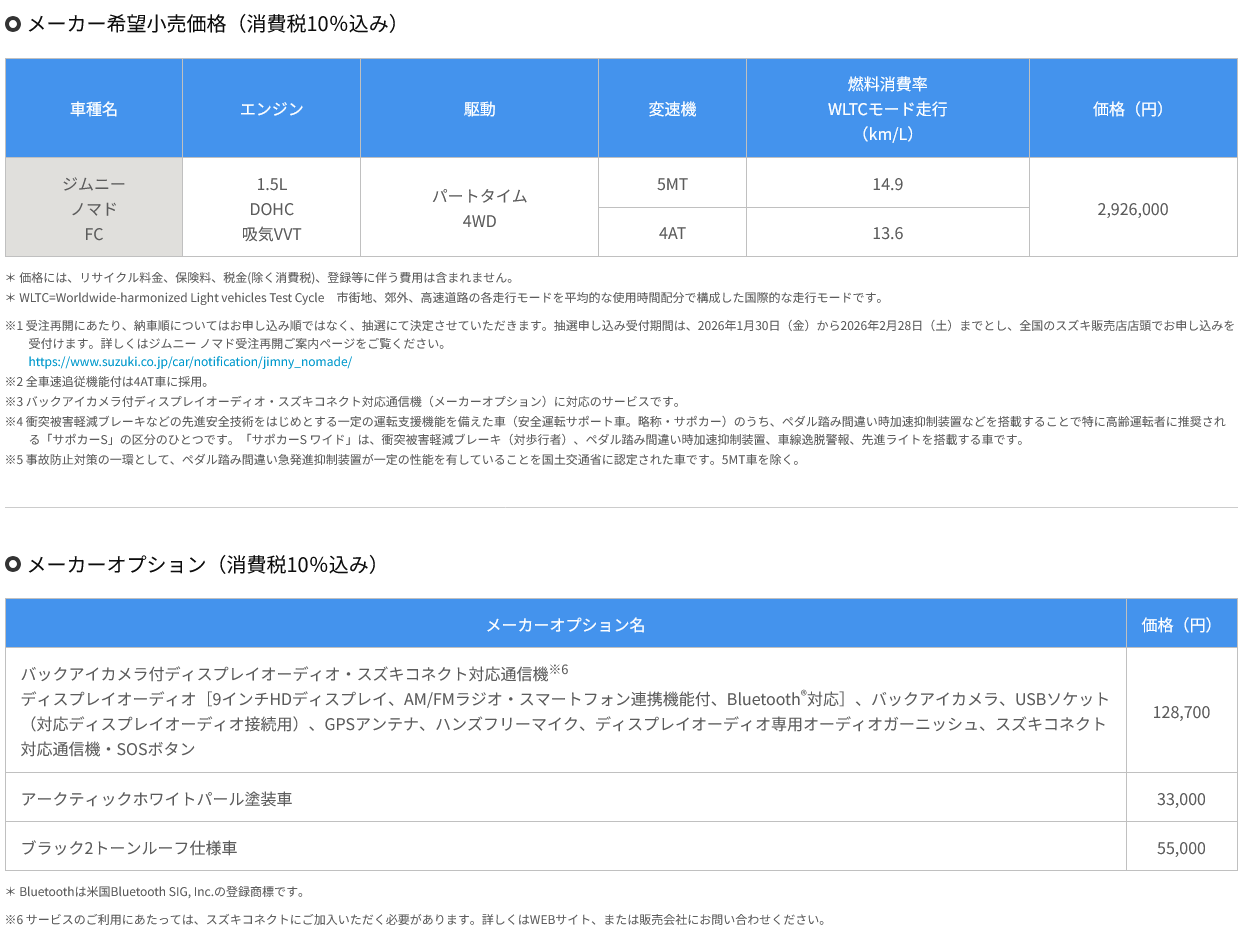Click the 5MT transmission cell
1245x938 pixels.
[x=672, y=184]
